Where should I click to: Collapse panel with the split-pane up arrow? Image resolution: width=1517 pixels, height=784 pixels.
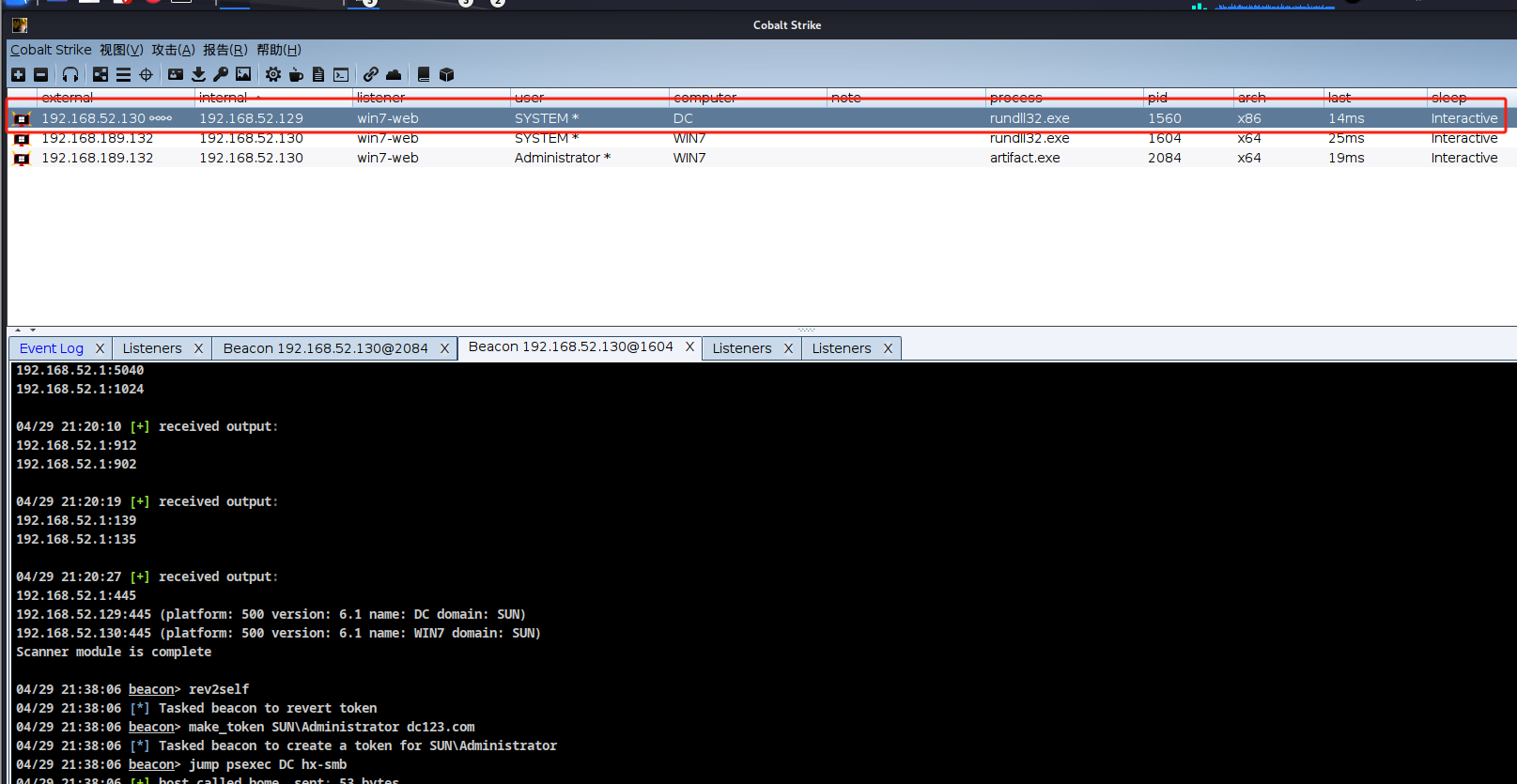[x=17, y=331]
